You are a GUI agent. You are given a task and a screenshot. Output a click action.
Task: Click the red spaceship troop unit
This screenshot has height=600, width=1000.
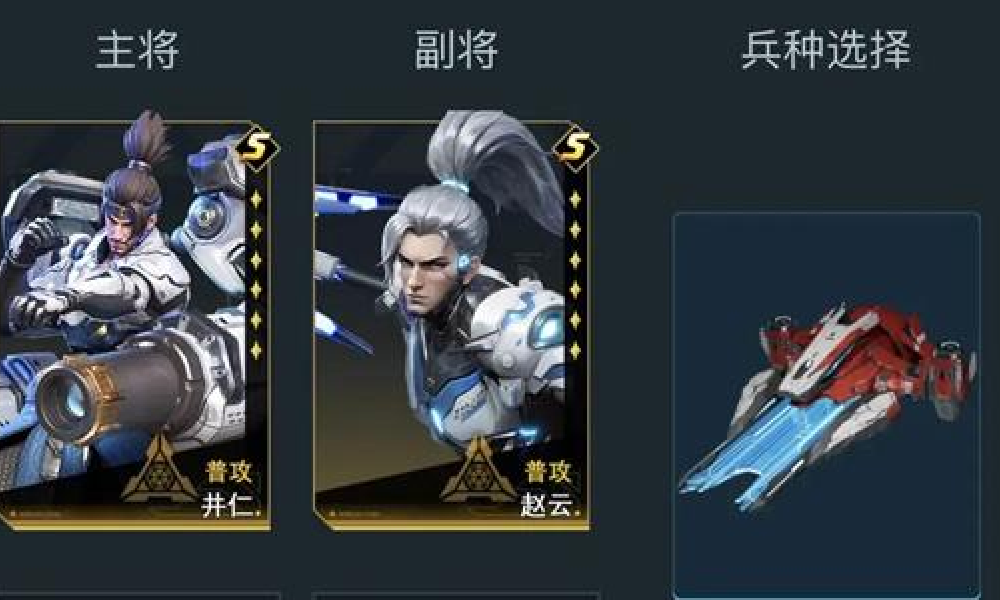827,403
